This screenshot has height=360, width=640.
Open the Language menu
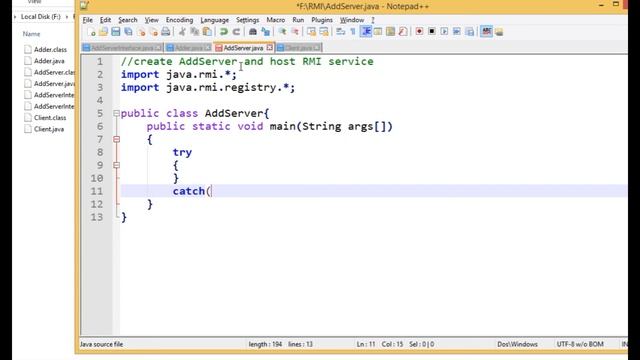(x=214, y=20)
